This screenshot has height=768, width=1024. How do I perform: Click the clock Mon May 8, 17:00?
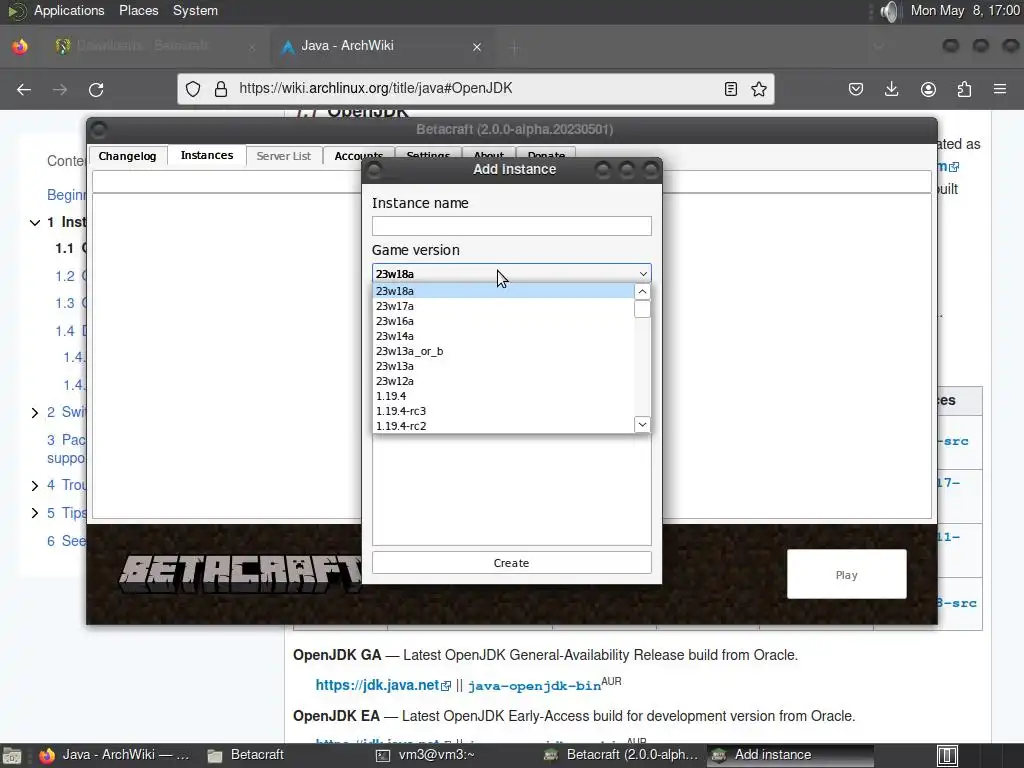pyautogui.click(x=965, y=10)
